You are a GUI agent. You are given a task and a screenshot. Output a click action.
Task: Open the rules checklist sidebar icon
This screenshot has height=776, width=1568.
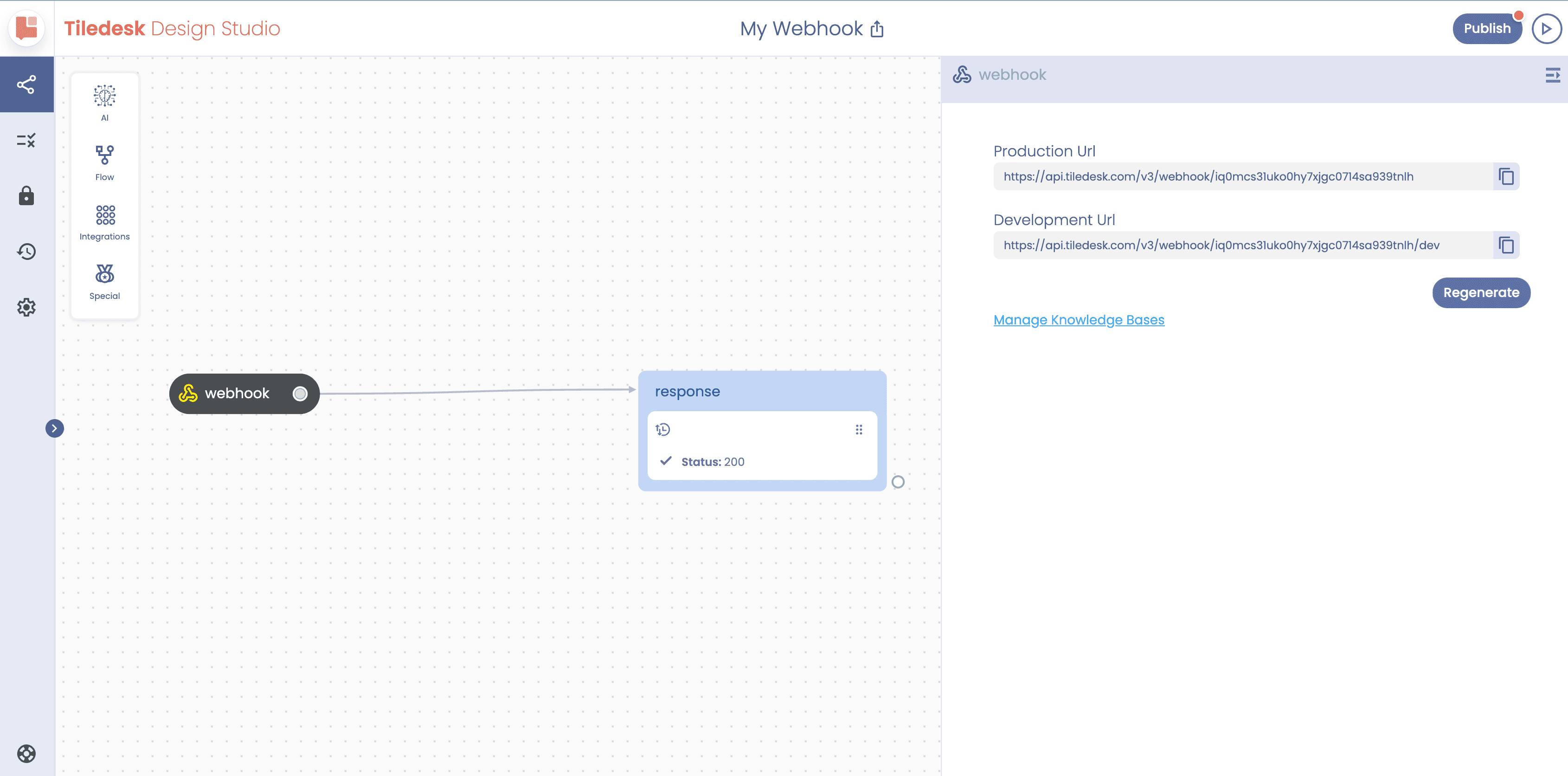tap(27, 140)
